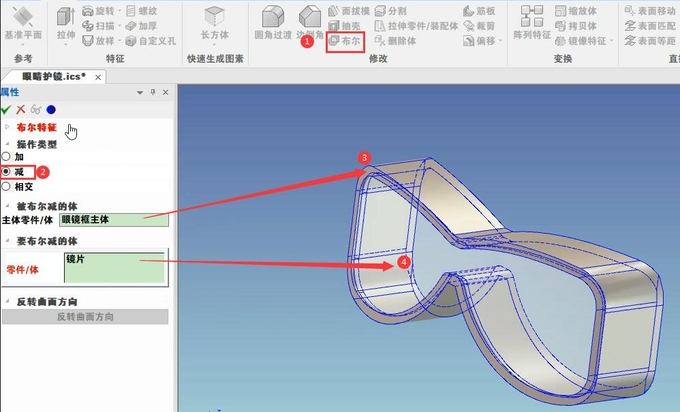
Task: Collapse the 反转曲面方向 section header
Action: point(7,301)
